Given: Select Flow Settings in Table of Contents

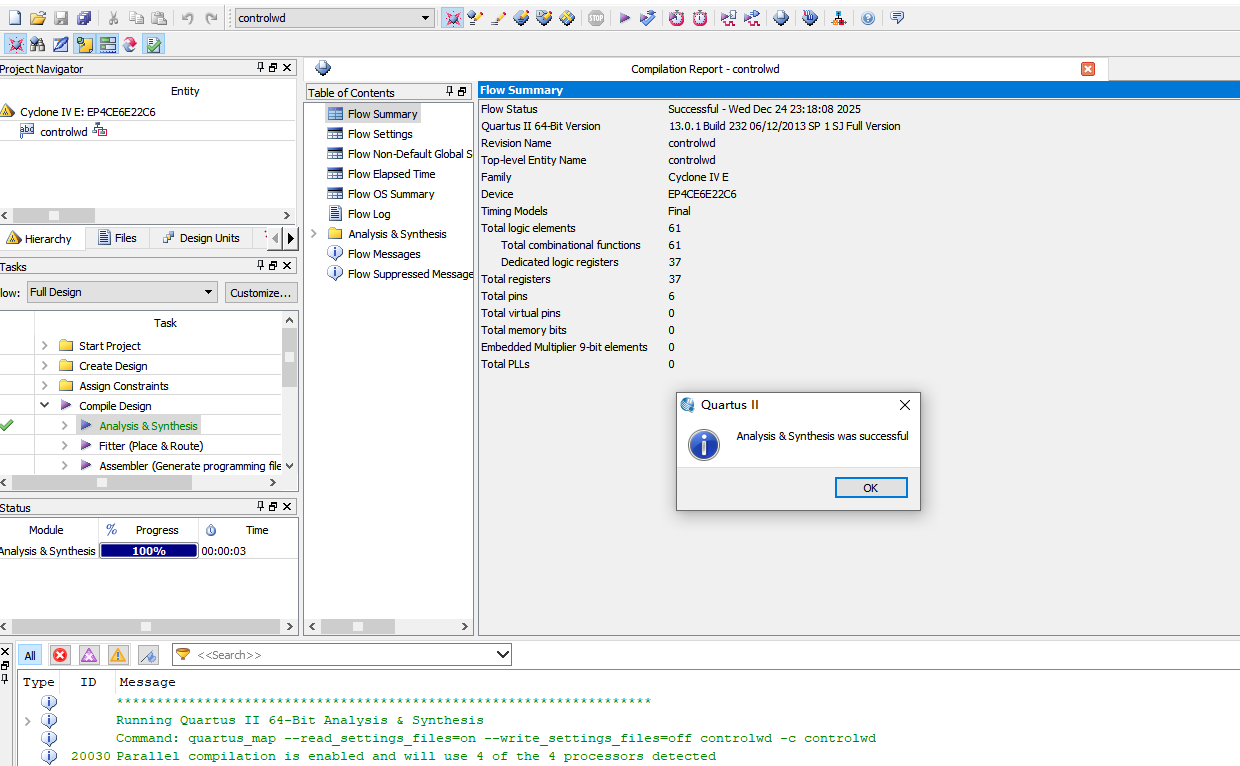Looking at the screenshot, I should coord(380,134).
